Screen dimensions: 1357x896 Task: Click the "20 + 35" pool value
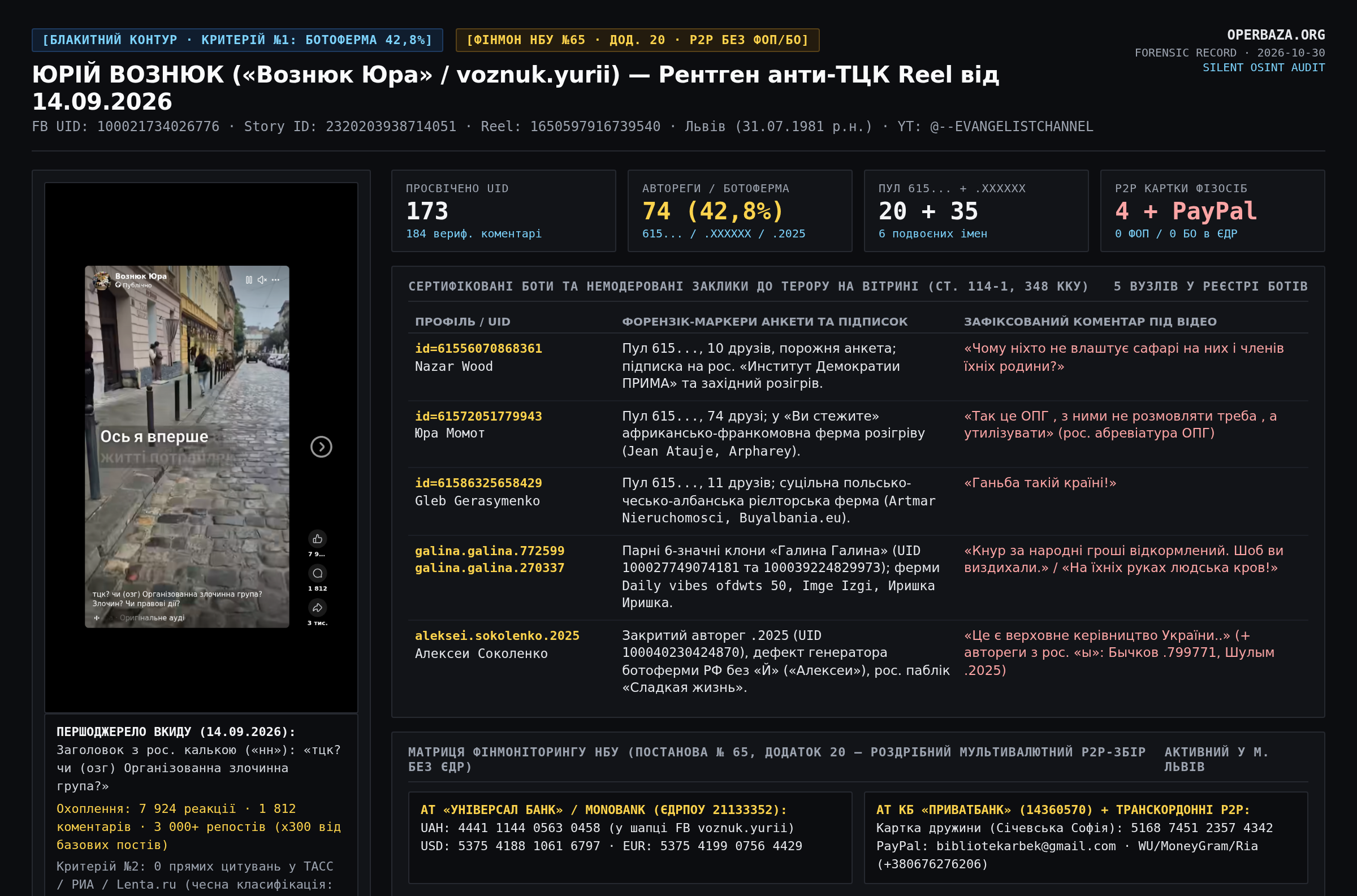(x=928, y=211)
